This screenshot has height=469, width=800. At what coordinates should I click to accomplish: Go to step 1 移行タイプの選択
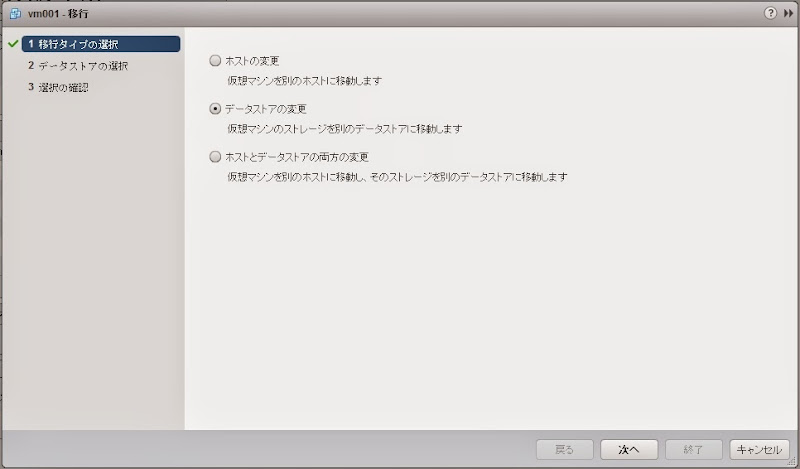pos(101,44)
